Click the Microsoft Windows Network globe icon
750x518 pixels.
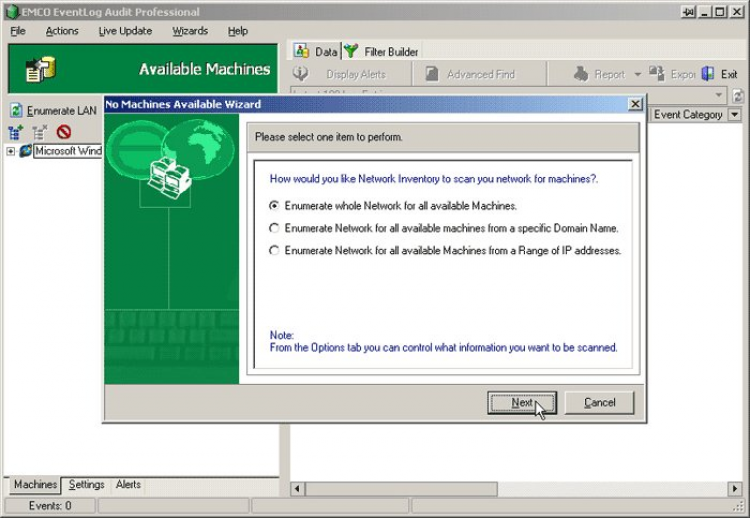click(25, 151)
